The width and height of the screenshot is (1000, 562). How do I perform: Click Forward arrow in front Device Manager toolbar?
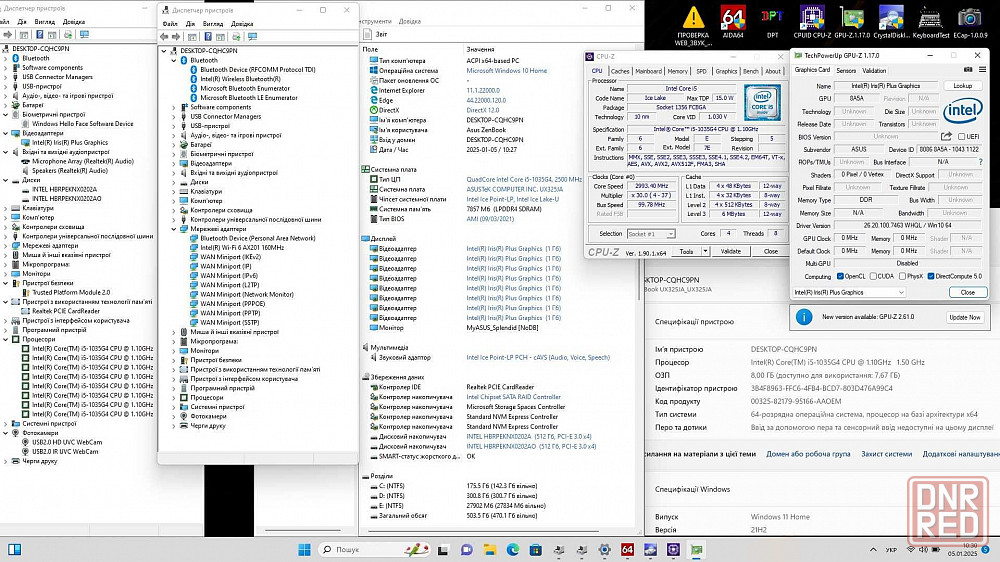(x=176, y=37)
